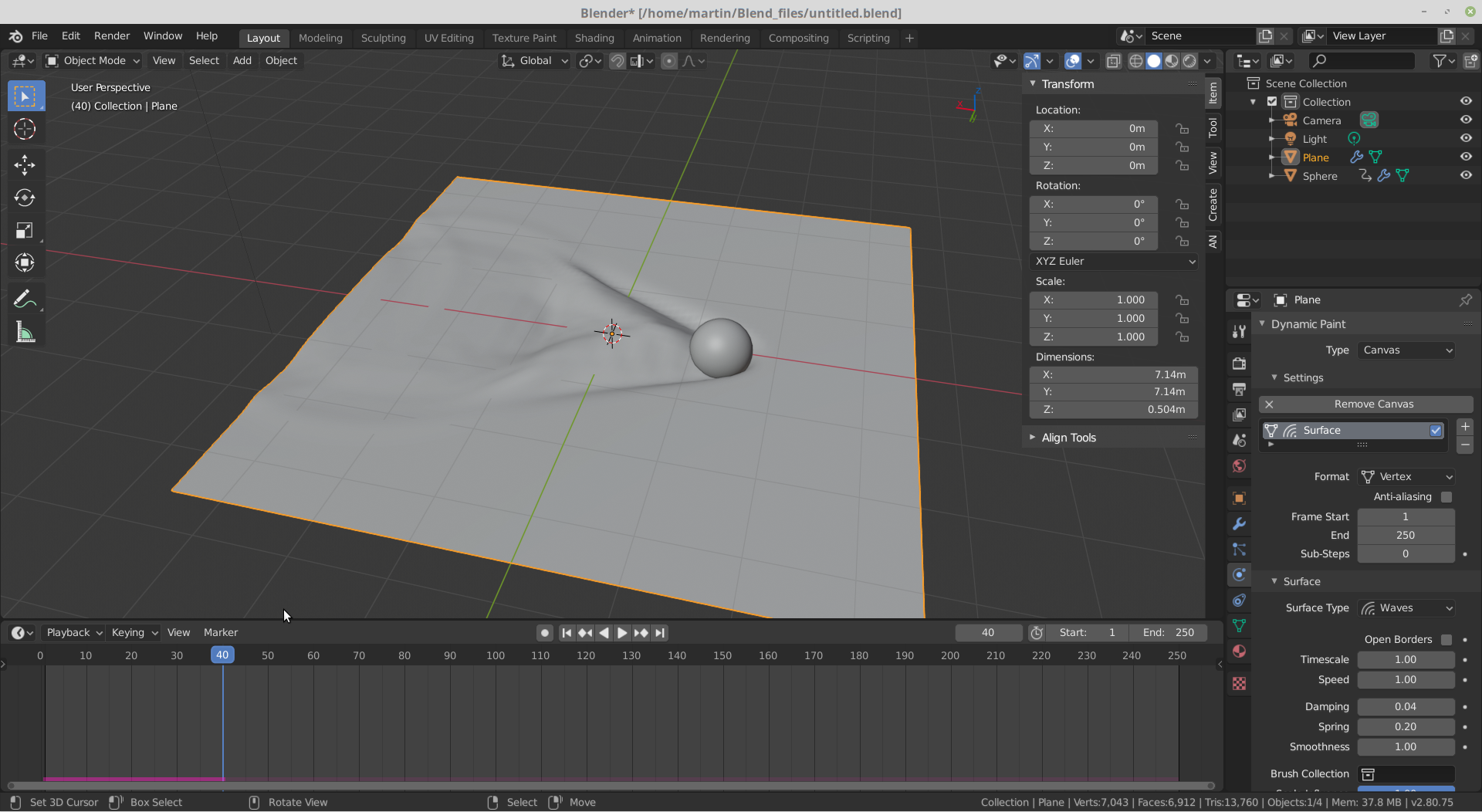1482x812 pixels.
Task: Open the Object properties tab
Action: (1240, 496)
